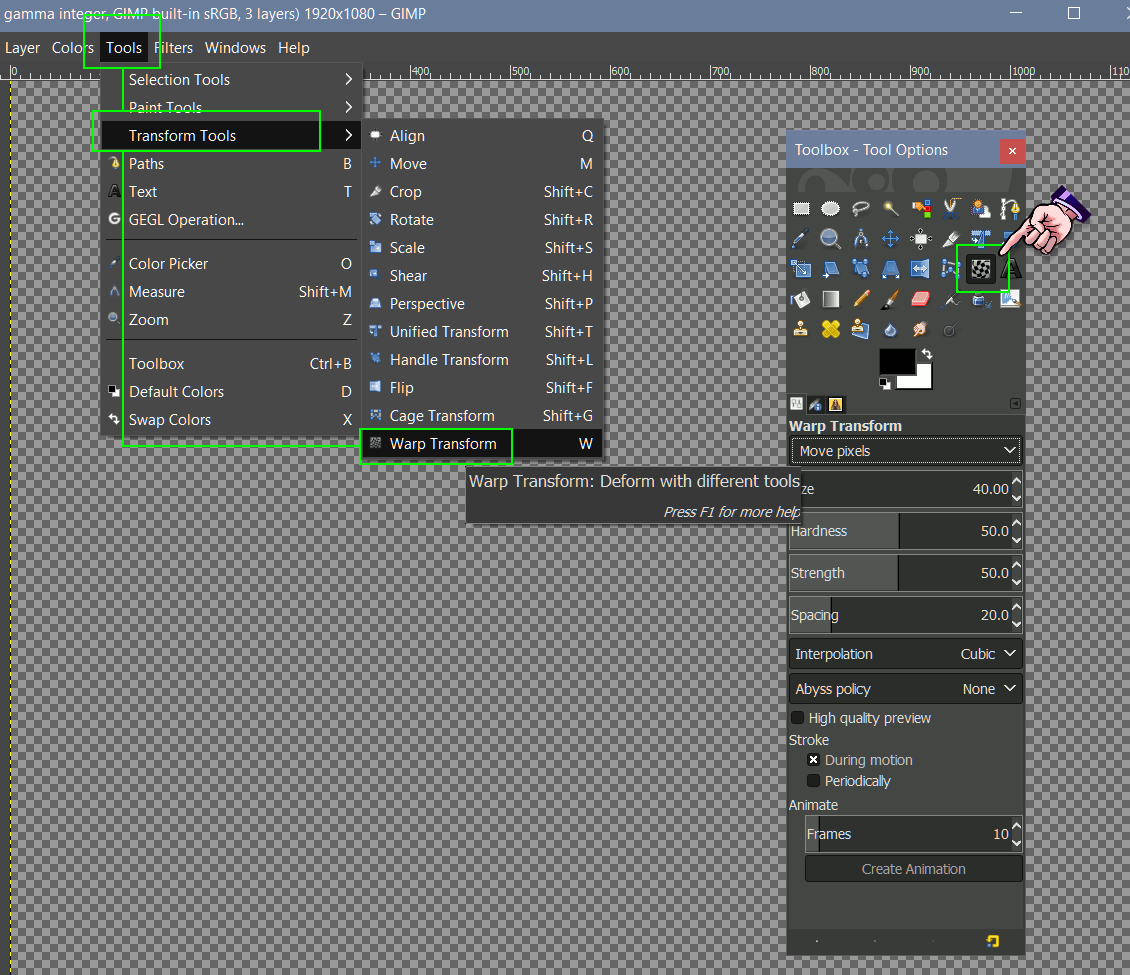The width and height of the screenshot is (1130, 975).
Task: Select the Paths tool icon in Toolbox
Action: coord(1010,209)
